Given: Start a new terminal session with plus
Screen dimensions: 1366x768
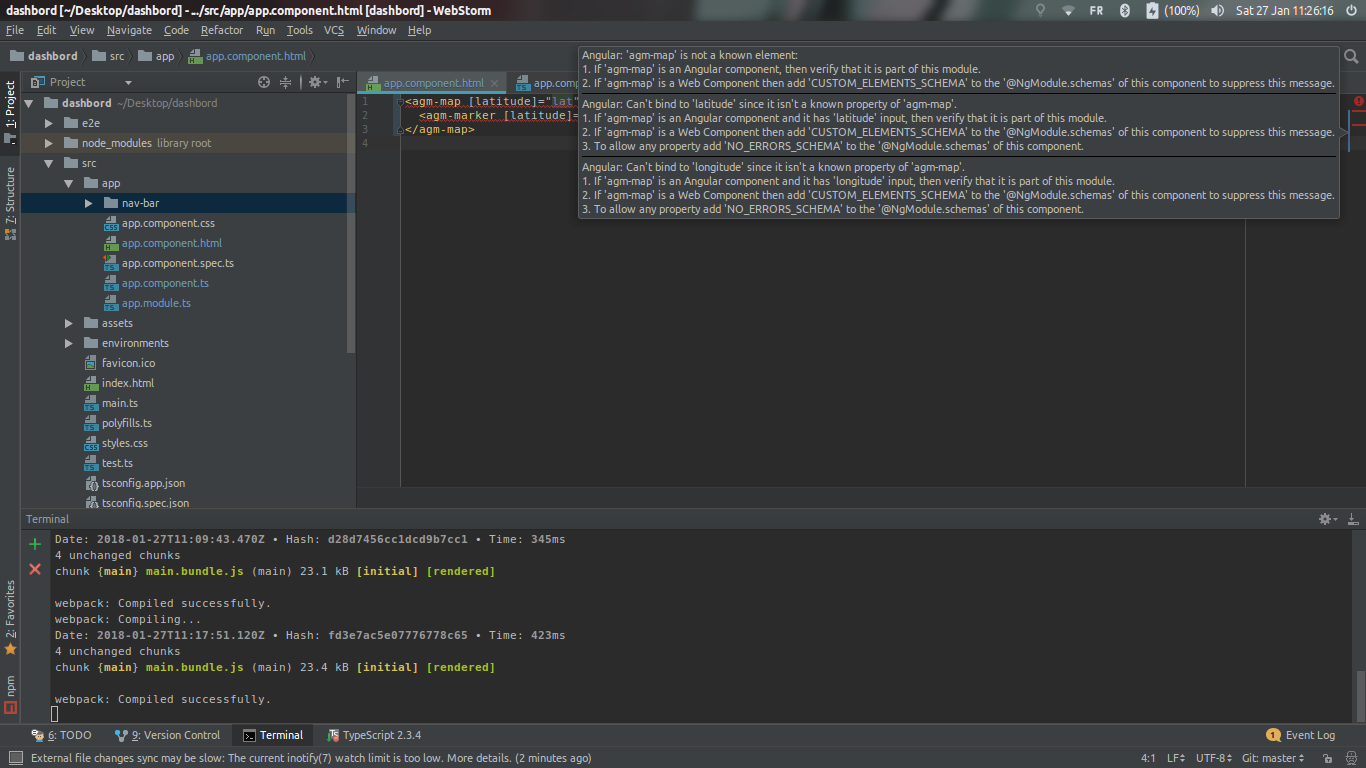Looking at the screenshot, I should [35, 544].
